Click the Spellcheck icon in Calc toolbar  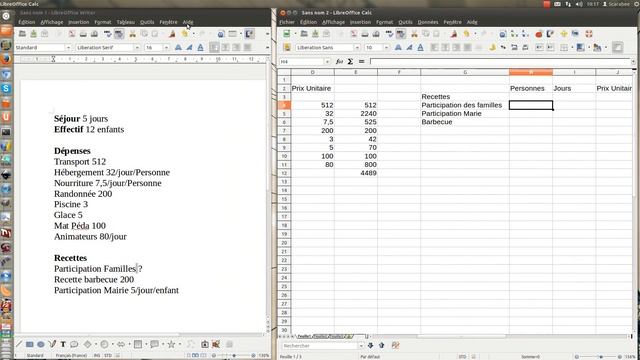[x=389, y=34]
